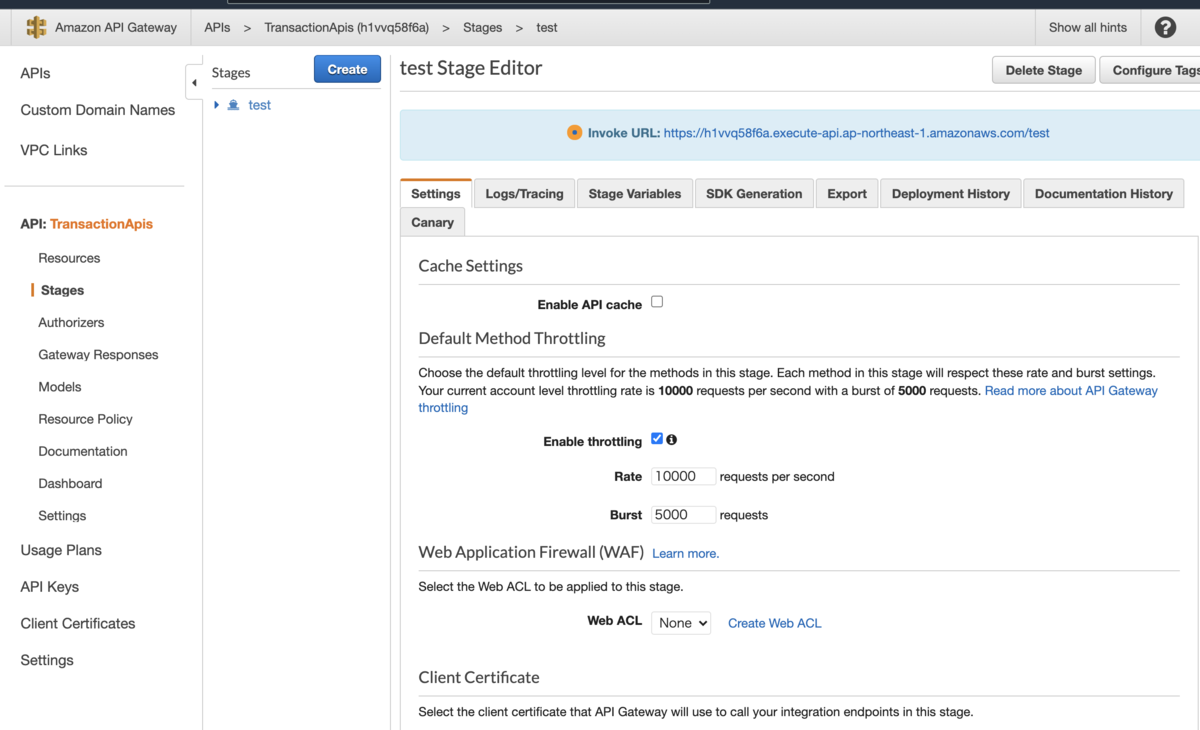Open the Canary tab
The image size is (1200, 730).
point(432,222)
